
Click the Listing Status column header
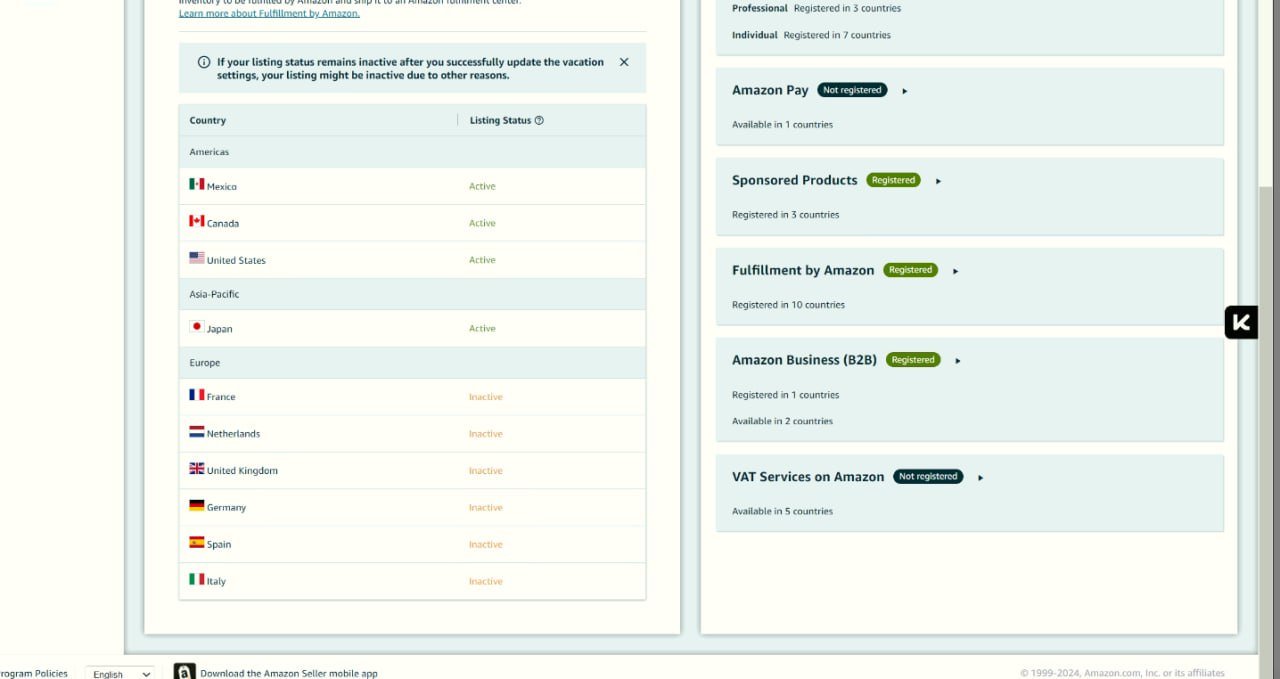(500, 120)
